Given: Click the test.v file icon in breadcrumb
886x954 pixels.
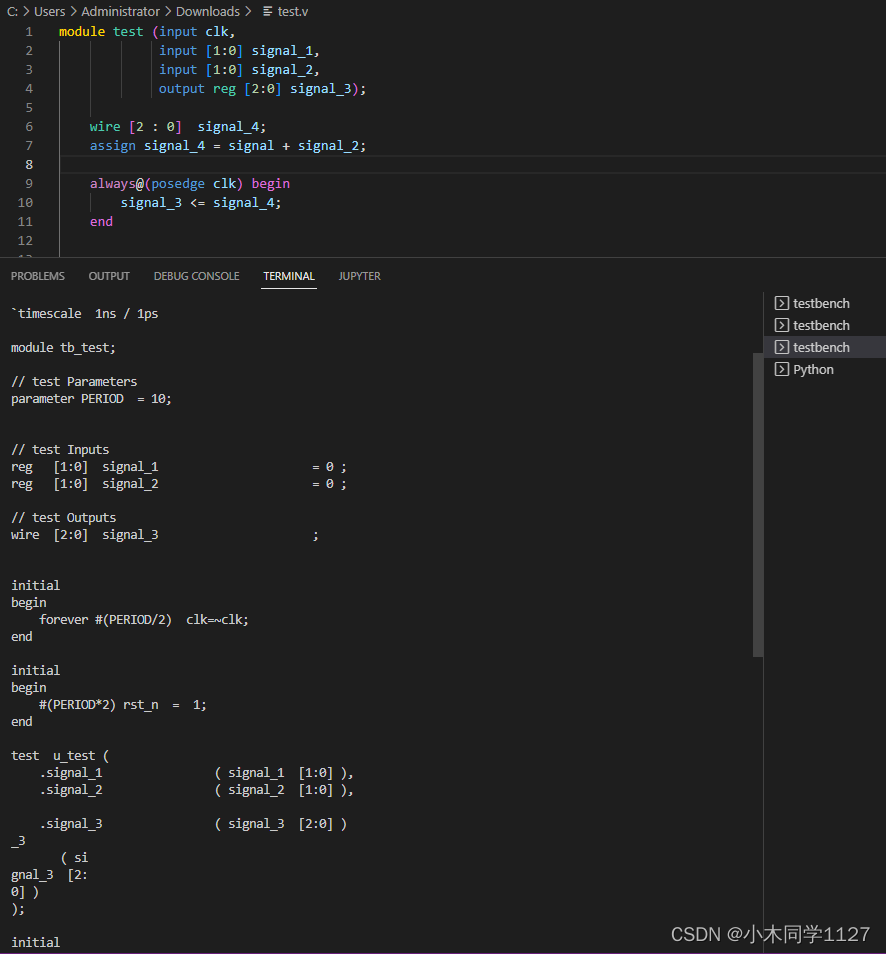Looking at the screenshot, I should 267,12.
